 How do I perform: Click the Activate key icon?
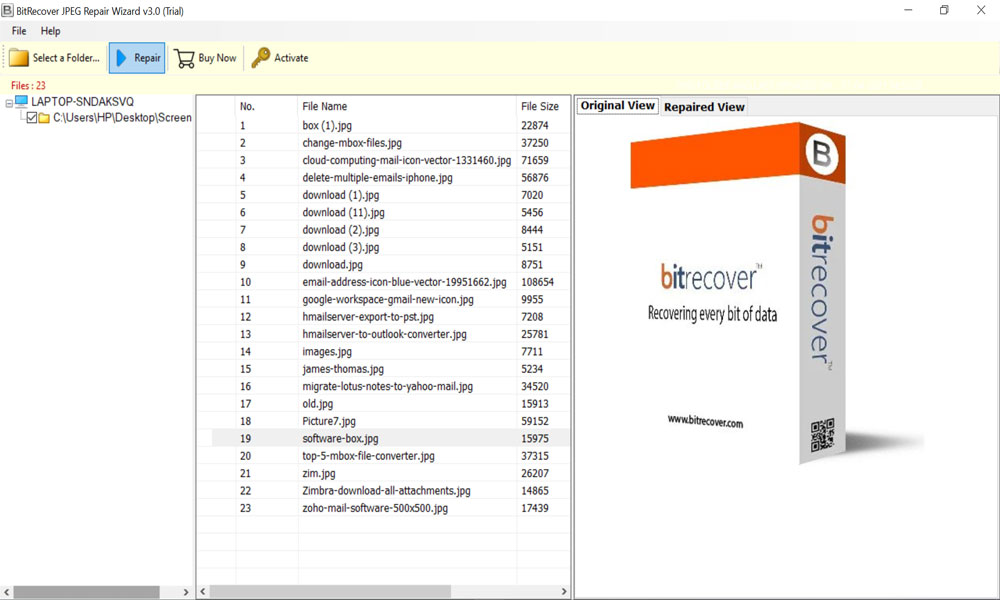(260, 58)
